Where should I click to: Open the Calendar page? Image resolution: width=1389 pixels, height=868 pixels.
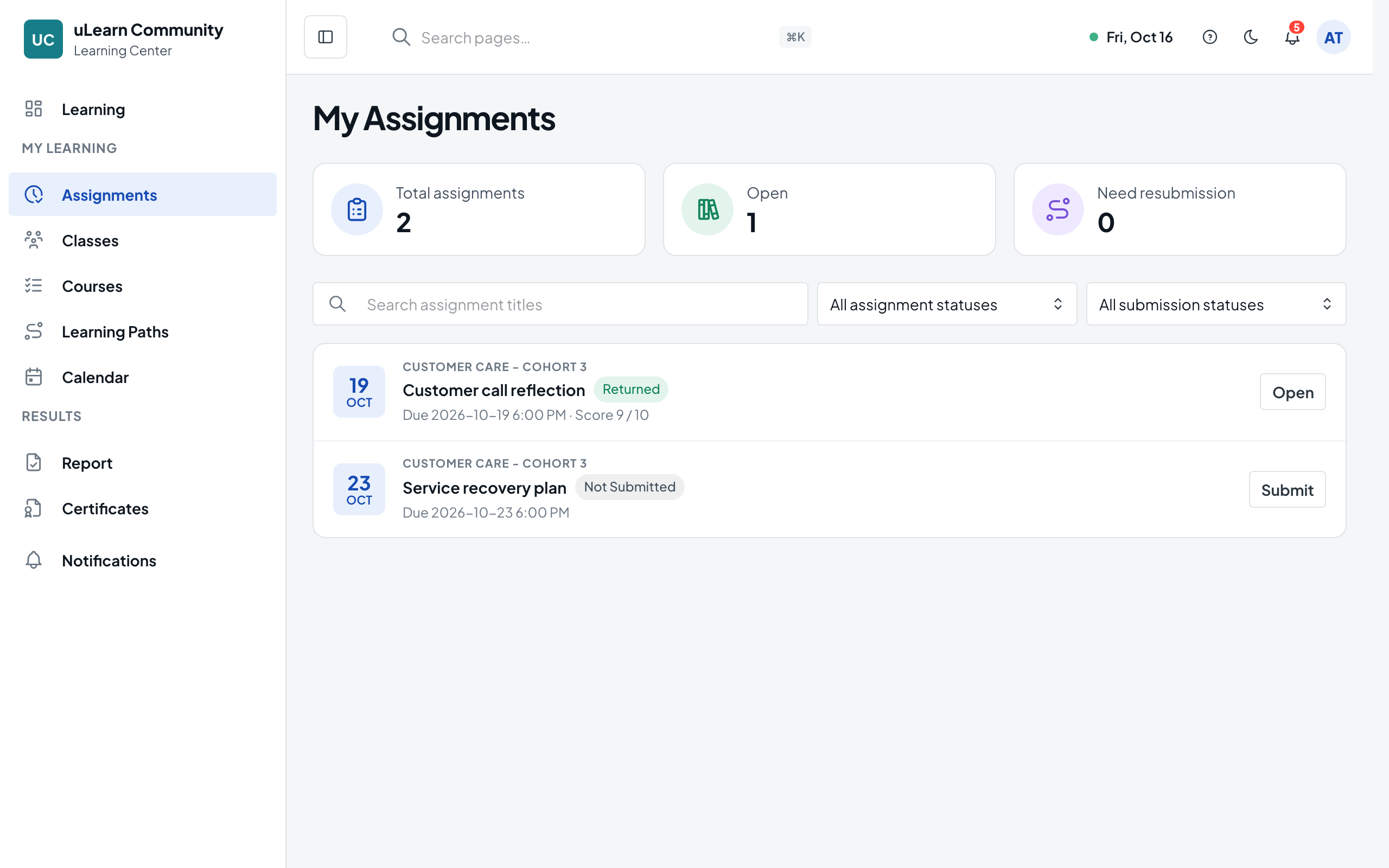142,377
